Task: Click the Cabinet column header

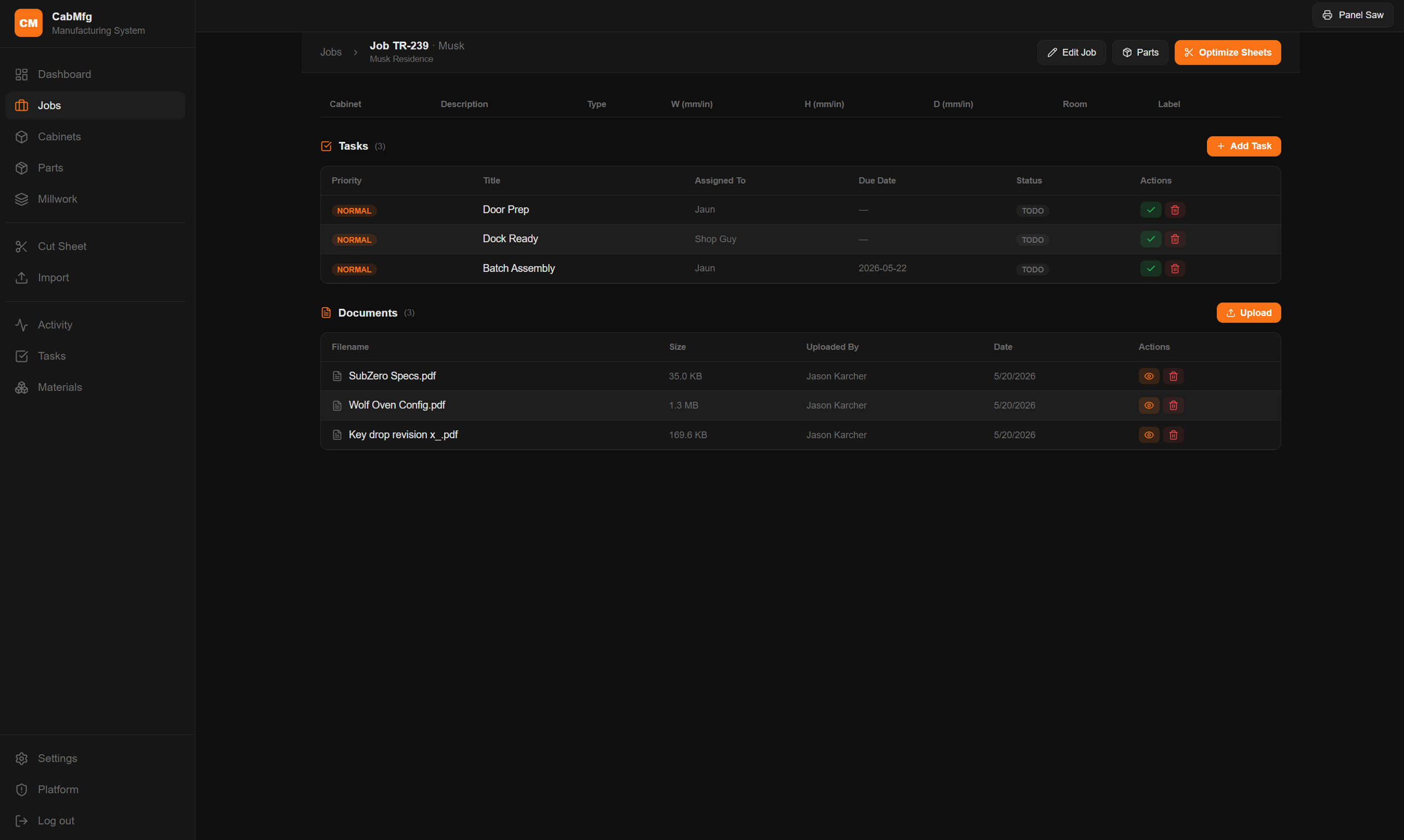Action: [x=345, y=104]
